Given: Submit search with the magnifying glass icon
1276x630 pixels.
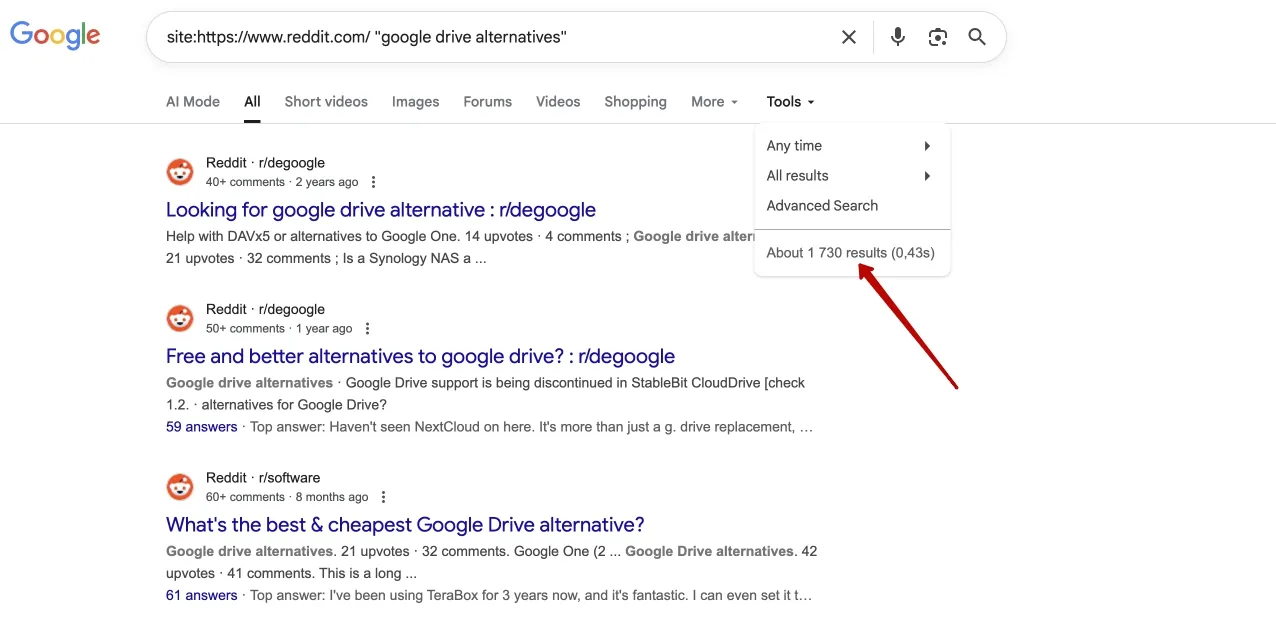Looking at the screenshot, I should 977,37.
